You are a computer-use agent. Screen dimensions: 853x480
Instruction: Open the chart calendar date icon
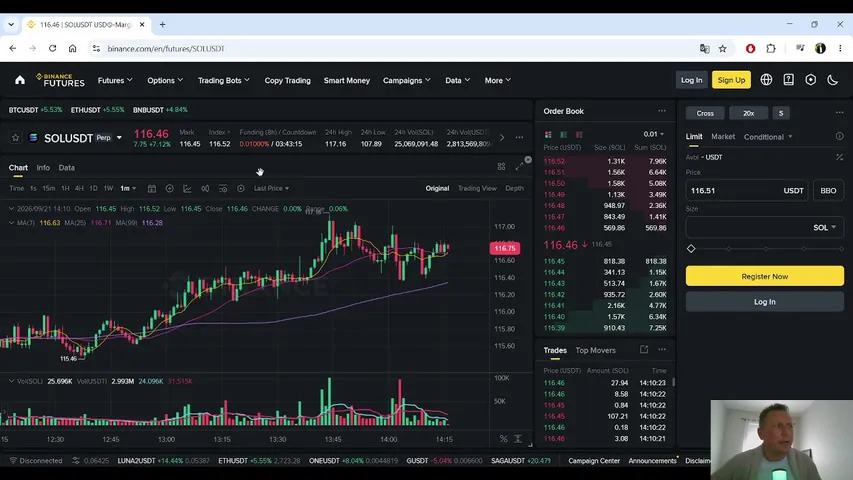tap(152, 188)
